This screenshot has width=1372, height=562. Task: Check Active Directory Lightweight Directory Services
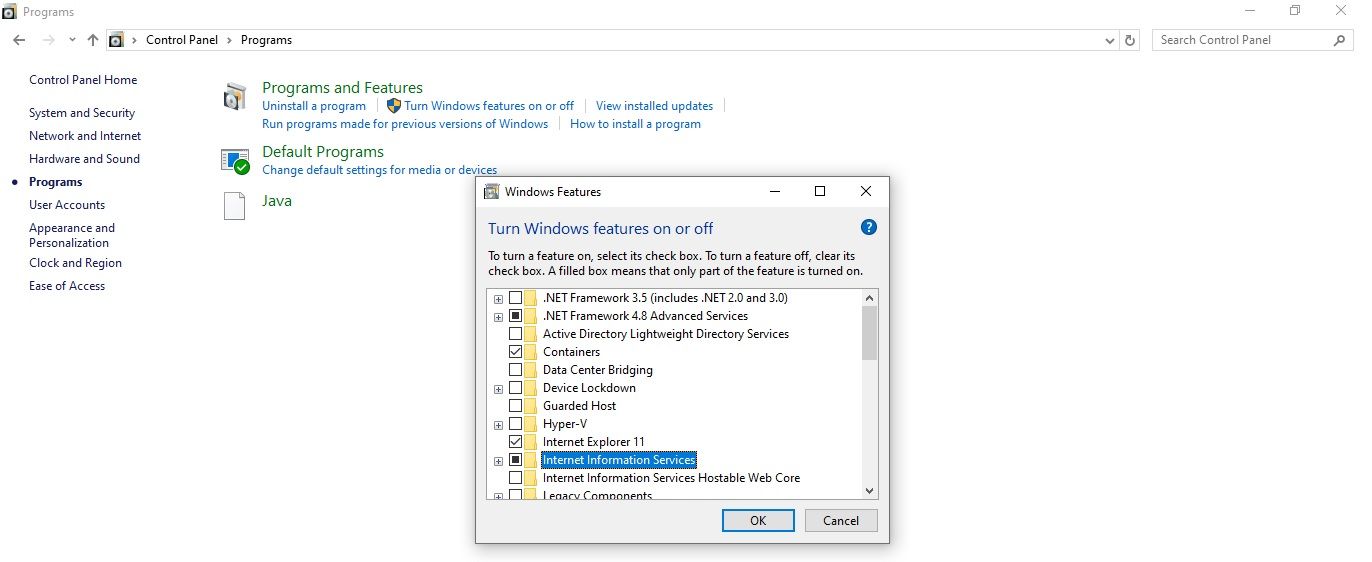tap(515, 334)
